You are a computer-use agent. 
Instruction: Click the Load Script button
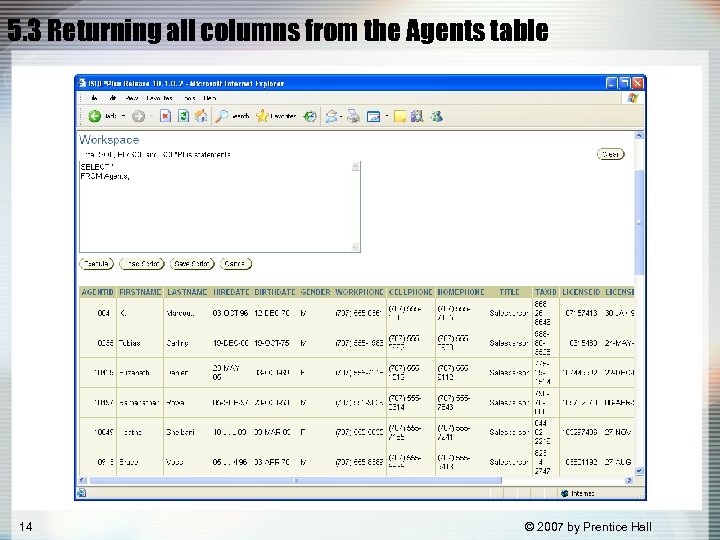tap(142, 264)
